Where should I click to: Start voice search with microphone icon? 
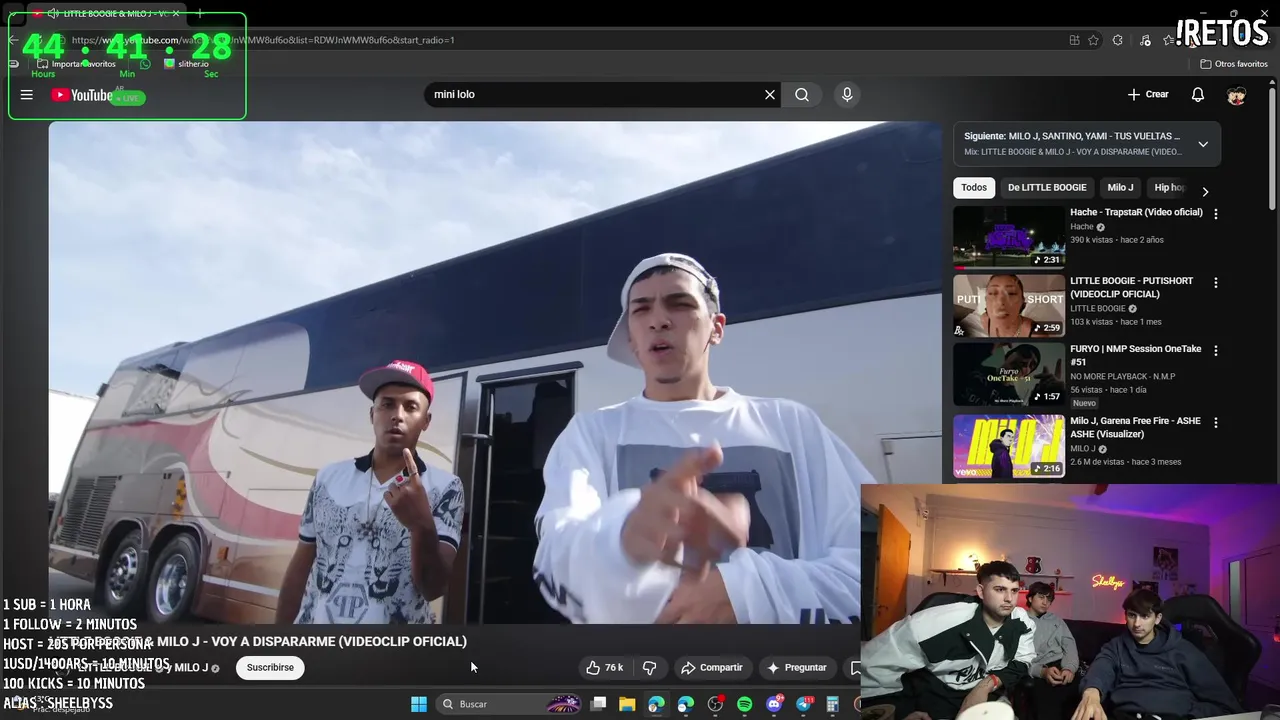coord(847,94)
